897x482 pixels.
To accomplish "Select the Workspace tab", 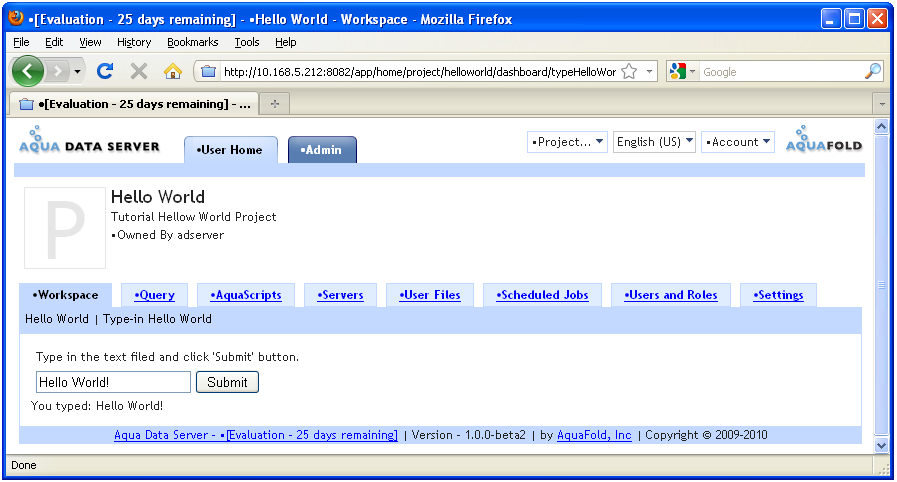I will [65, 295].
